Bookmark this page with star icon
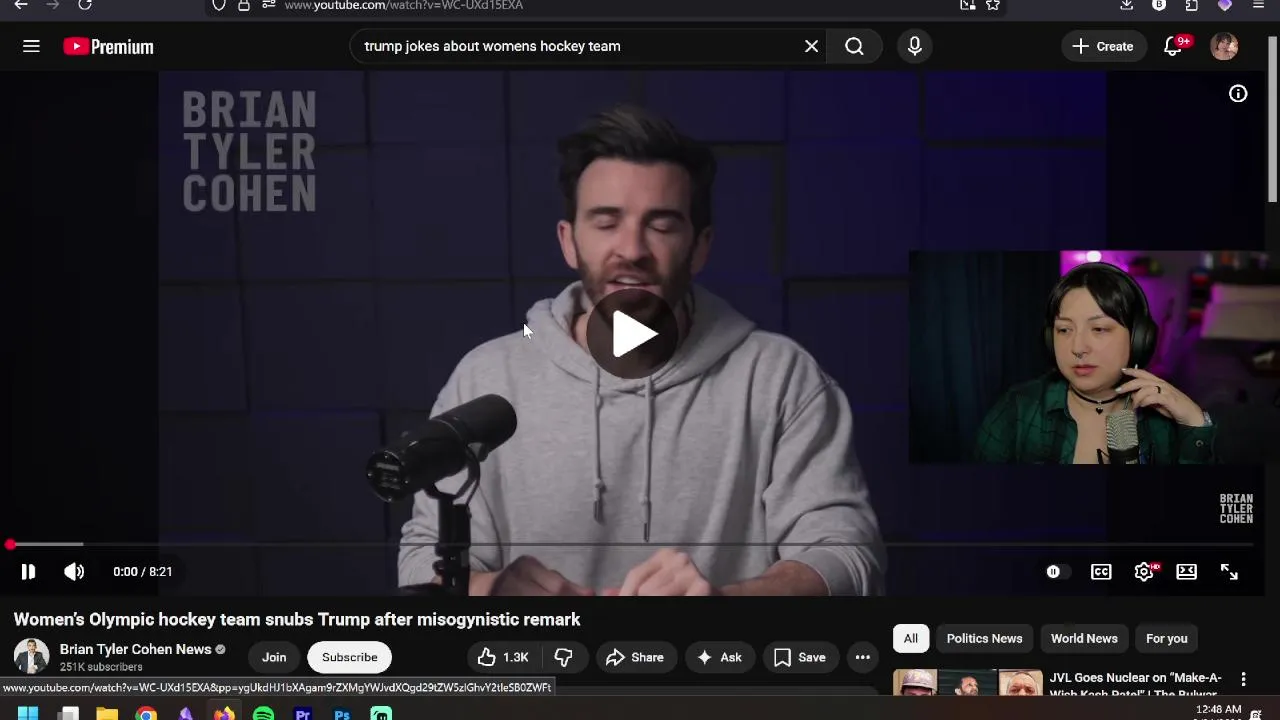Screen dimensions: 1280x720 (x=993, y=5)
